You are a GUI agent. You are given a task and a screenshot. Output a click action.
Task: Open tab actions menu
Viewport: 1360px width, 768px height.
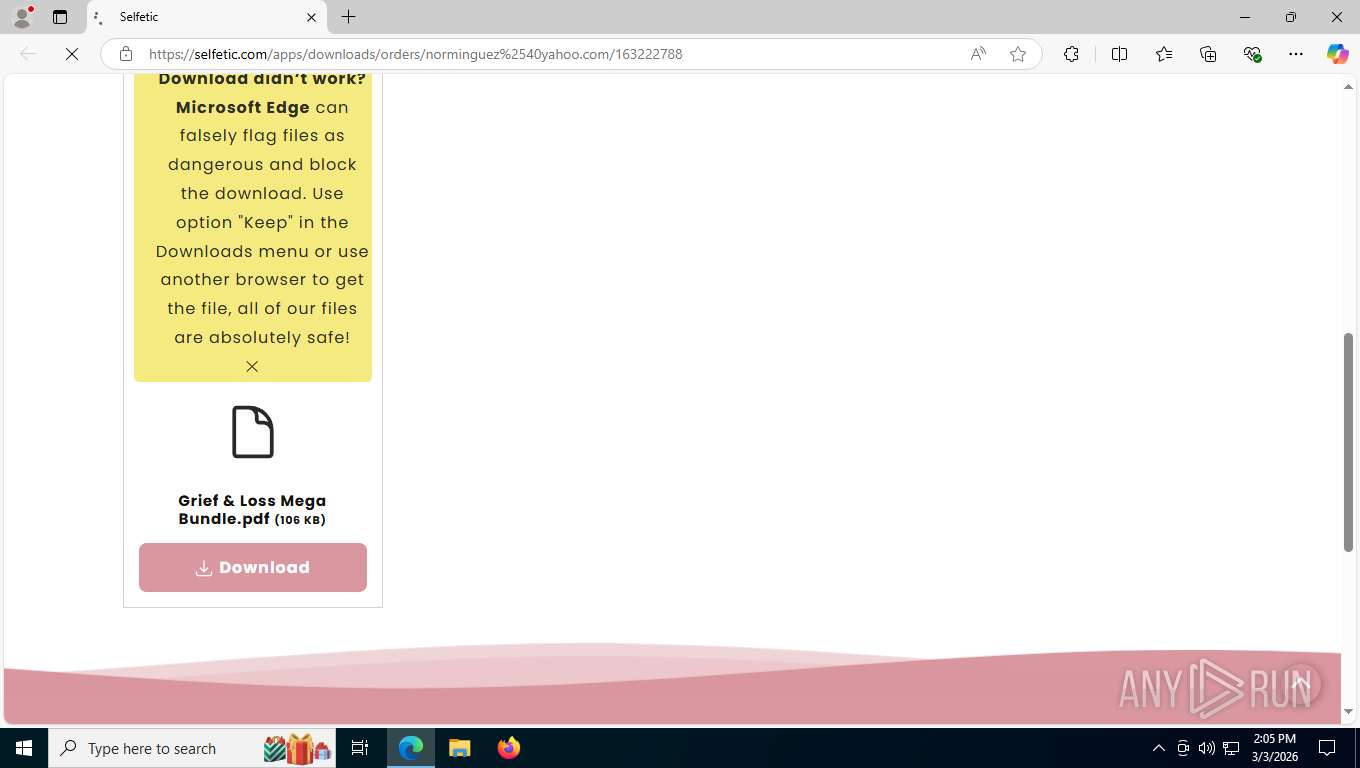pyautogui.click(x=60, y=17)
